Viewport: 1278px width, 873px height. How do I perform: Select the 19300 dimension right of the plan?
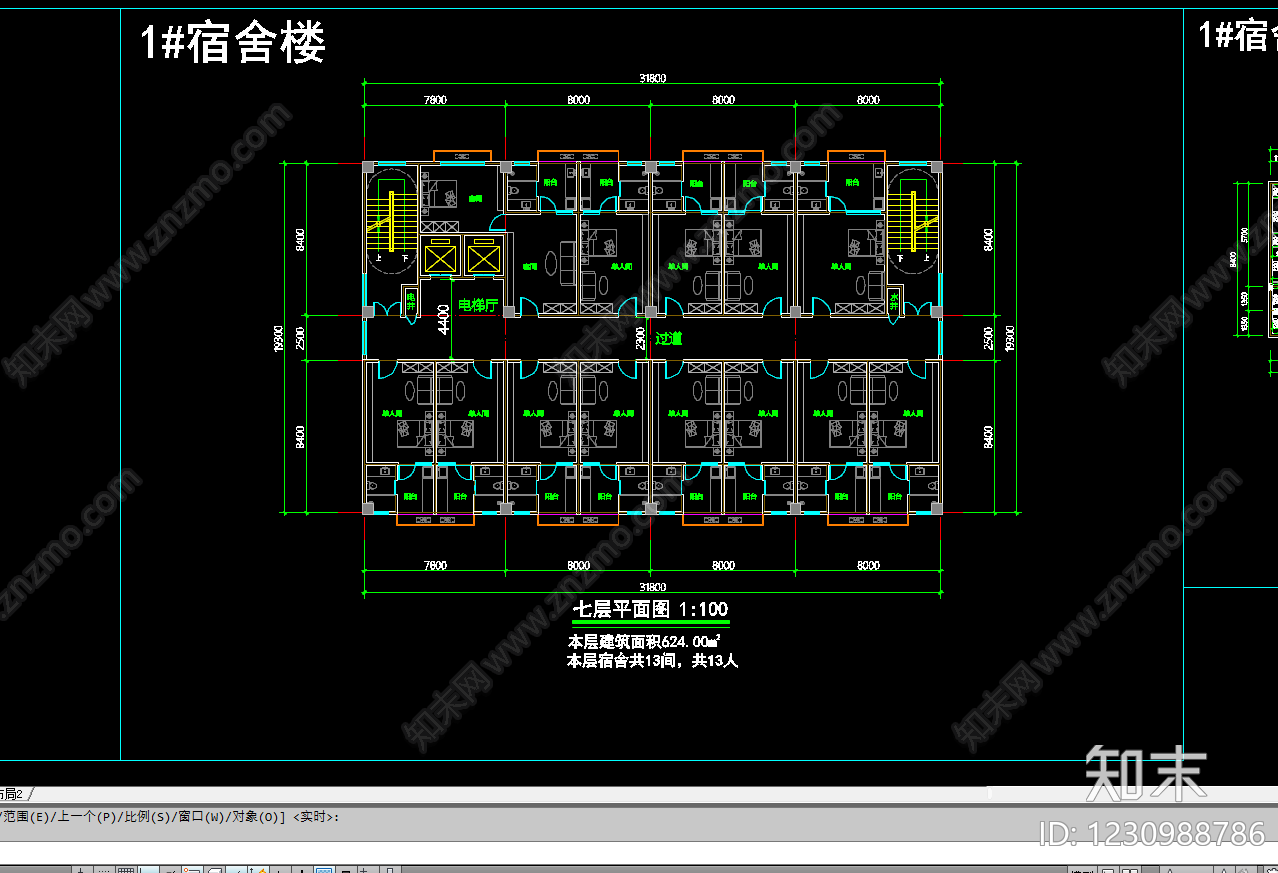click(x=1009, y=338)
